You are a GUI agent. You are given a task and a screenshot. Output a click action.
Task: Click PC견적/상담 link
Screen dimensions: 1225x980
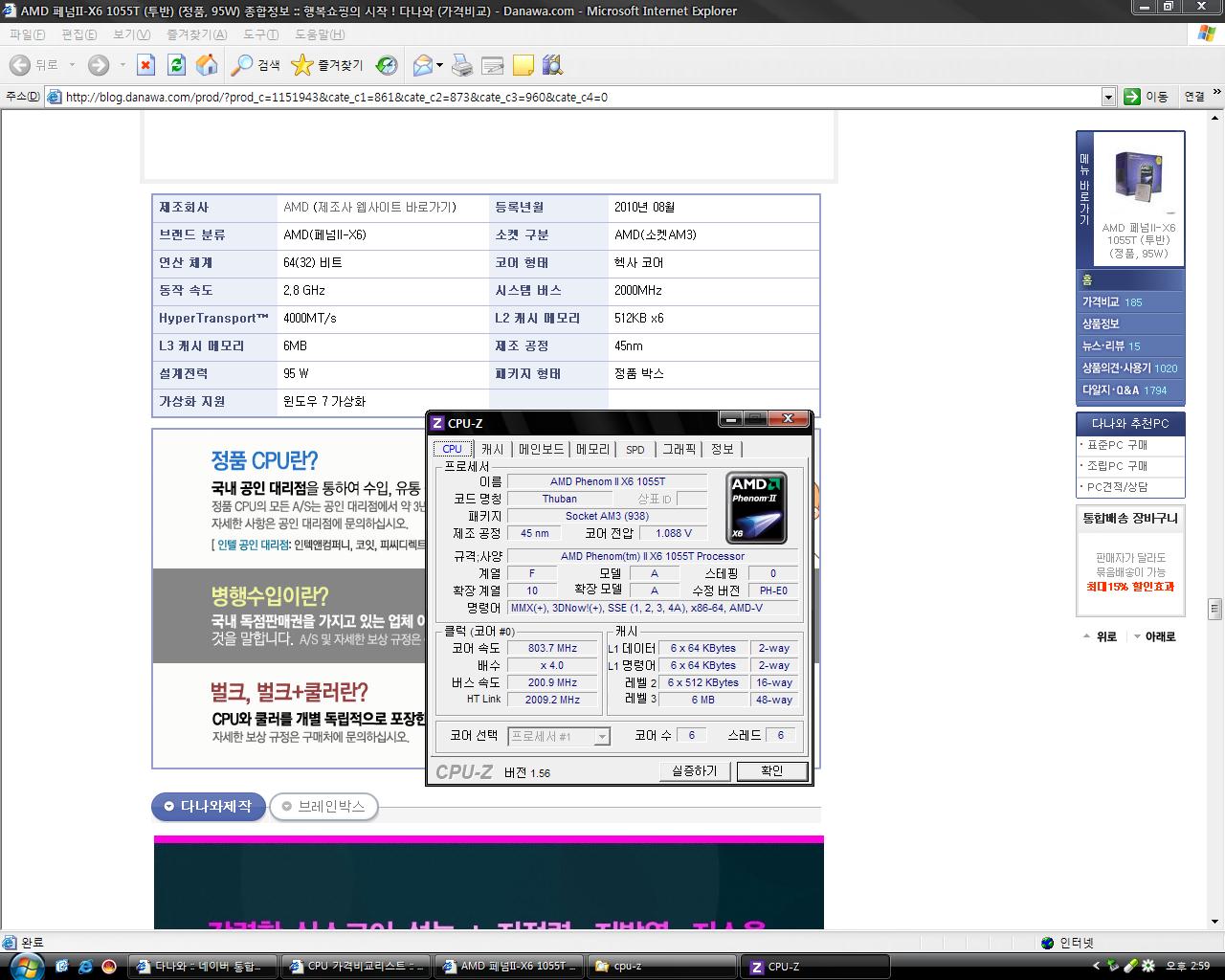point(1118,487)
